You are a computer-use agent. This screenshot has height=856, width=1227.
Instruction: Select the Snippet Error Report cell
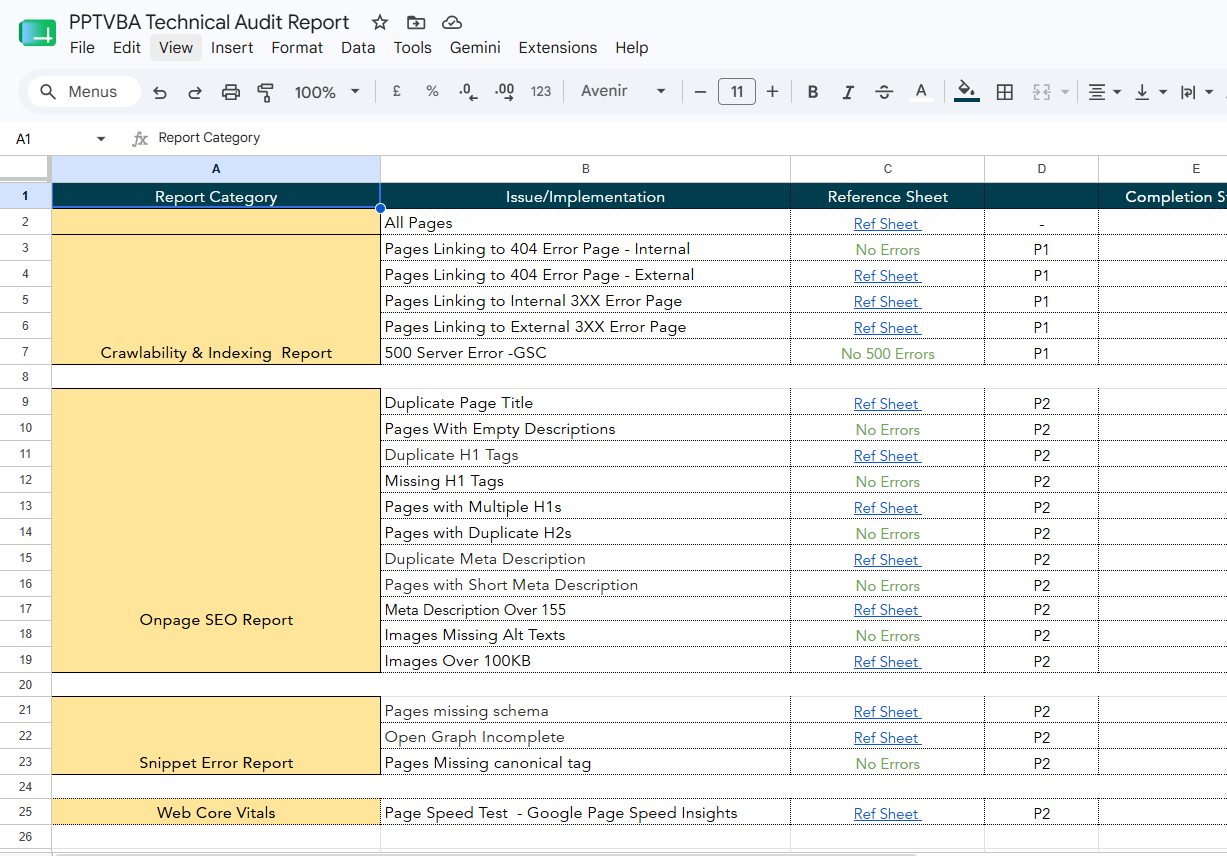(216, 736)
